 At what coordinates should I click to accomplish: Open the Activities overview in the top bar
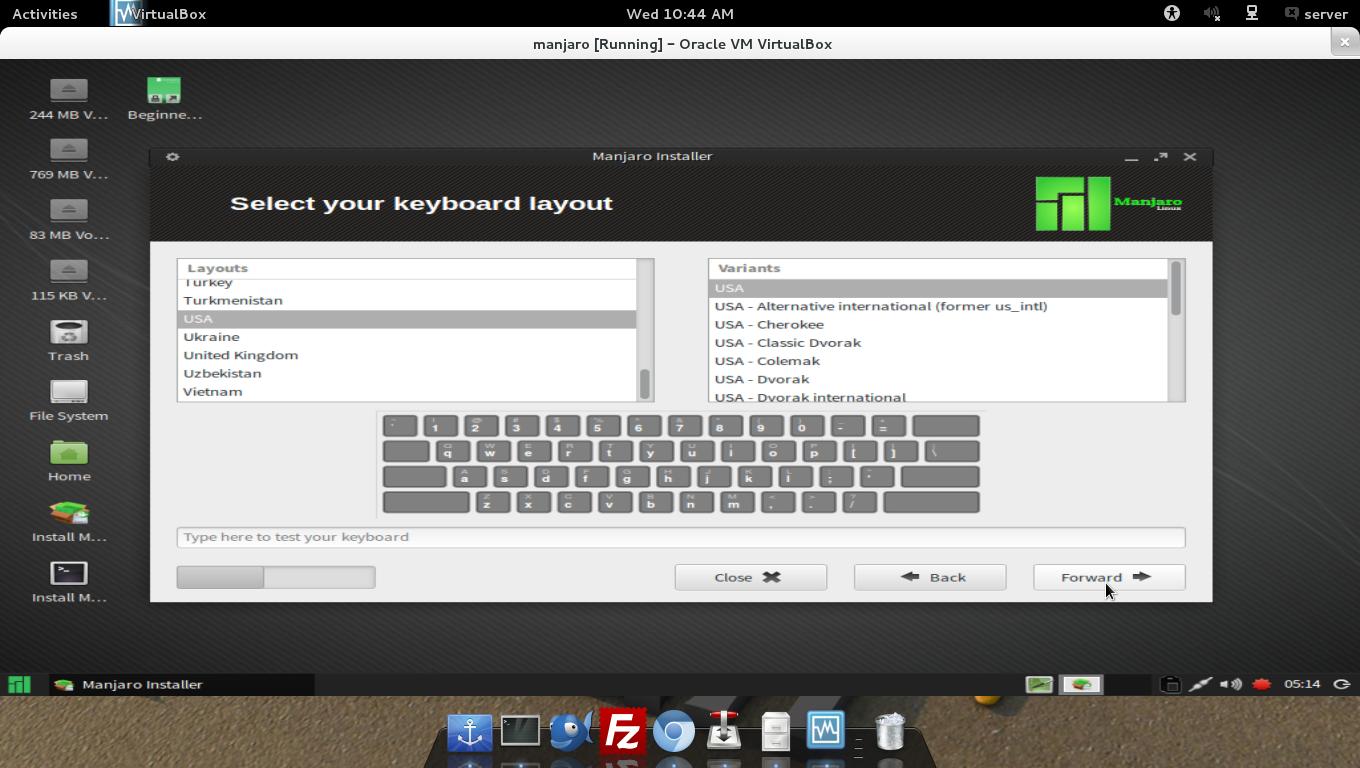[x=44, y=13]
